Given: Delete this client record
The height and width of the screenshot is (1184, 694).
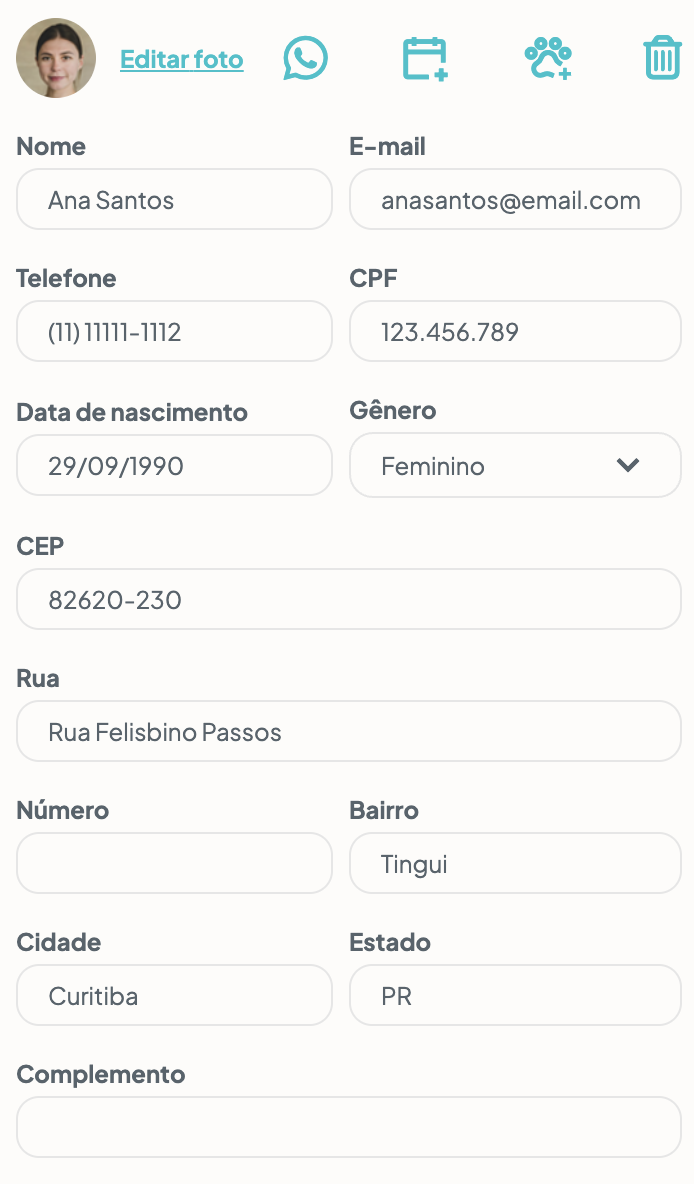Looking at the screenshot, I should [661, 58].
